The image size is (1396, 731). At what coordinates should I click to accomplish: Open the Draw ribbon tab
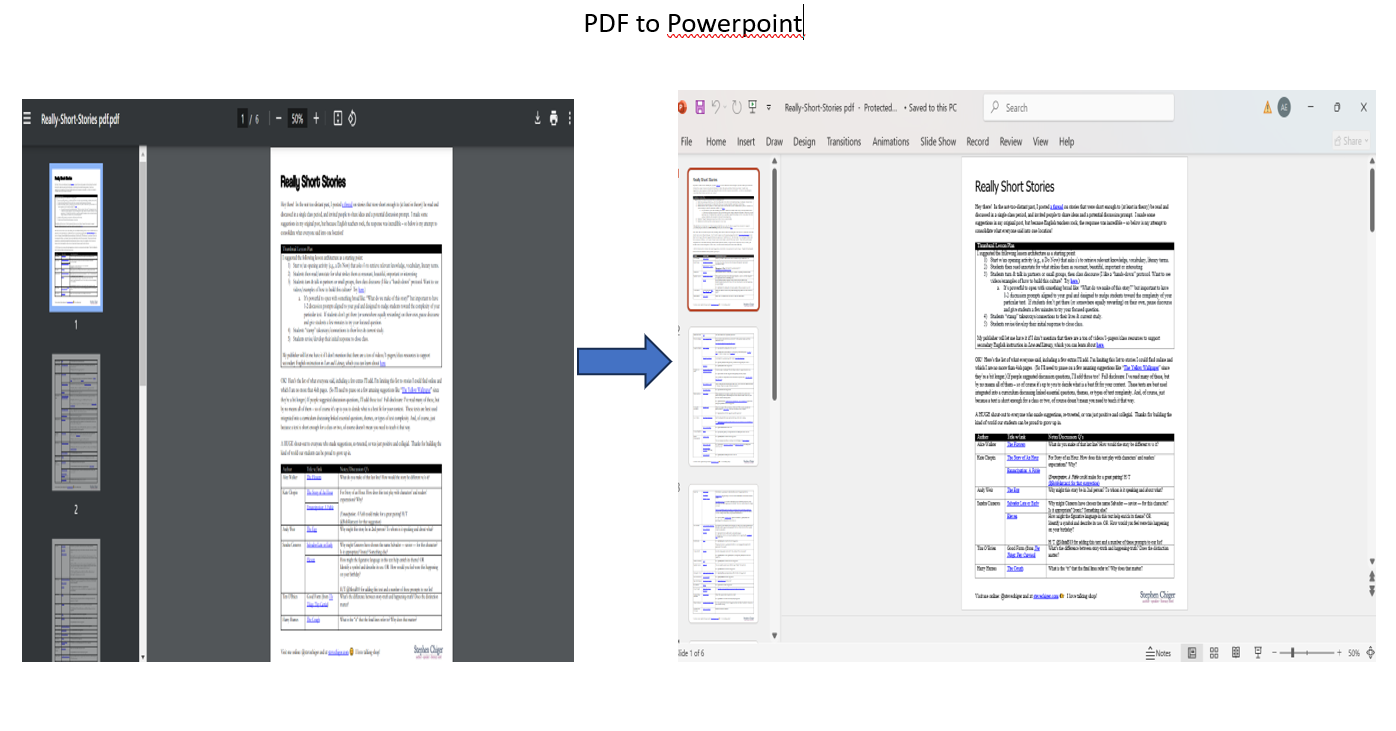(774, 142)
